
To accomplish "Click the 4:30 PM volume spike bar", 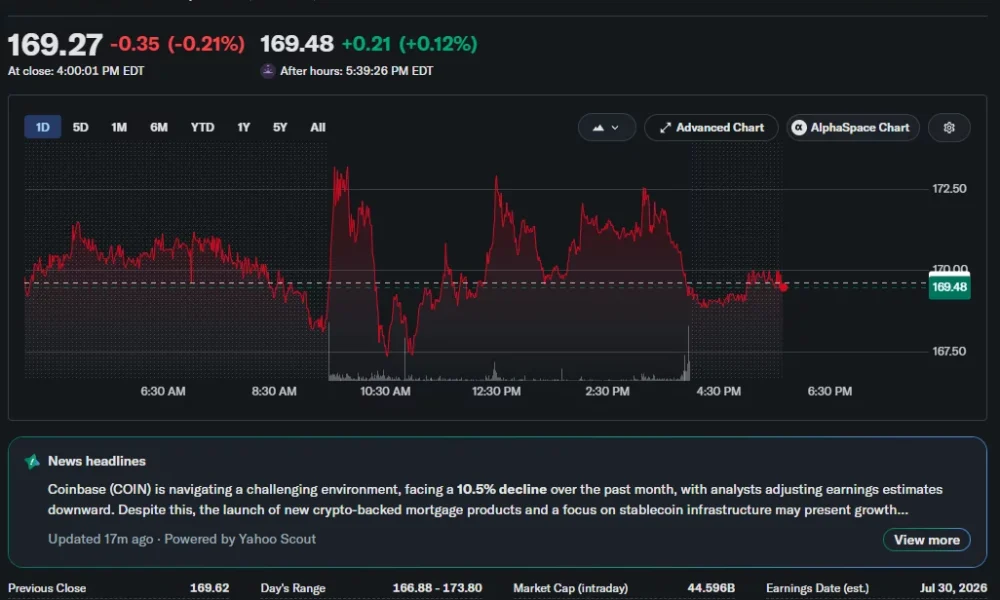I will click(688, 354).
